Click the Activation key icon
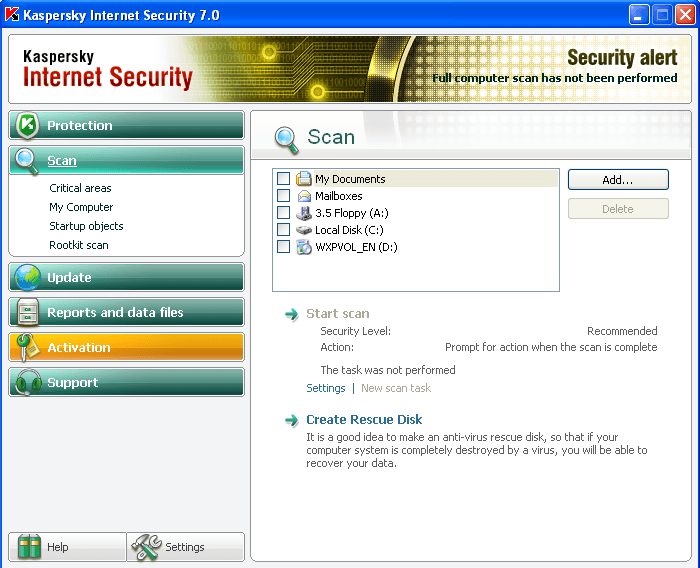 pyautogui.click(x=28, y=347)
